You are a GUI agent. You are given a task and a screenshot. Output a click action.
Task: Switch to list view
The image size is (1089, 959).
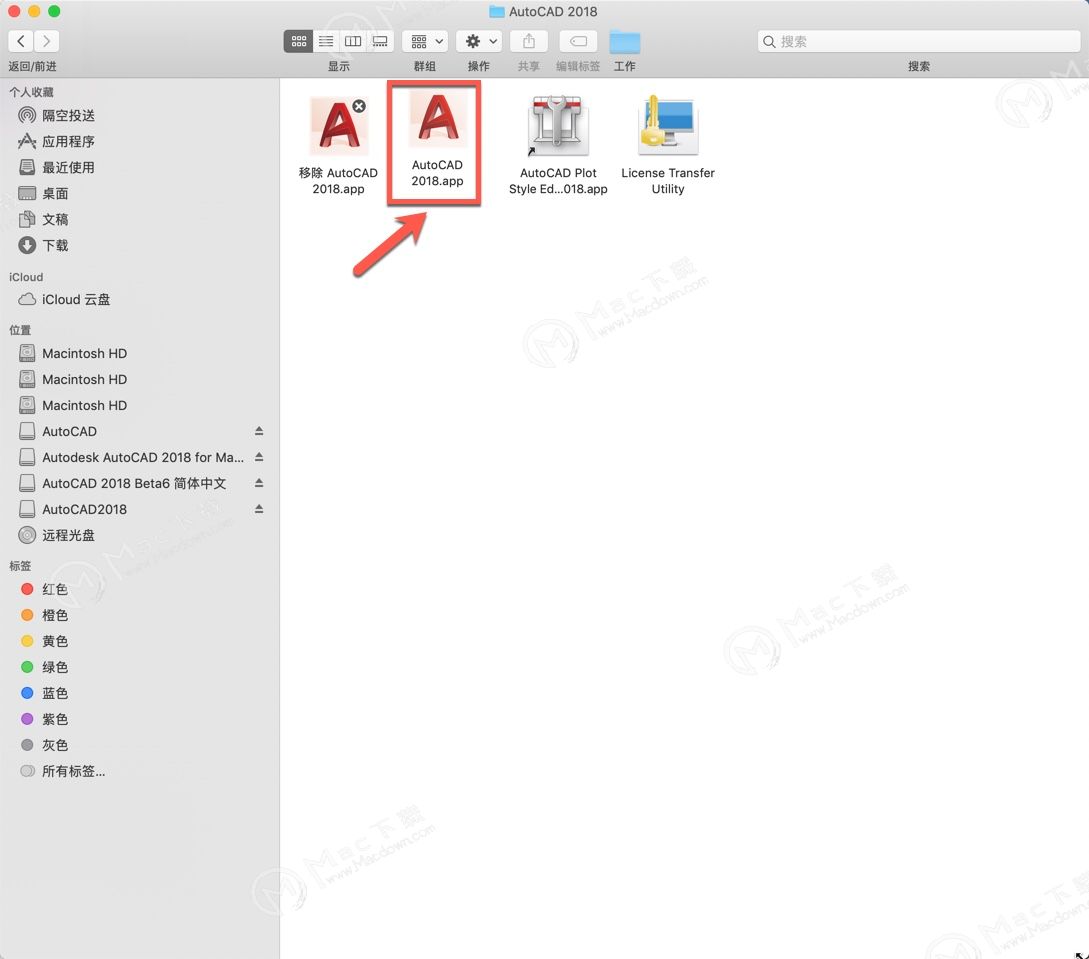[326, 41]
